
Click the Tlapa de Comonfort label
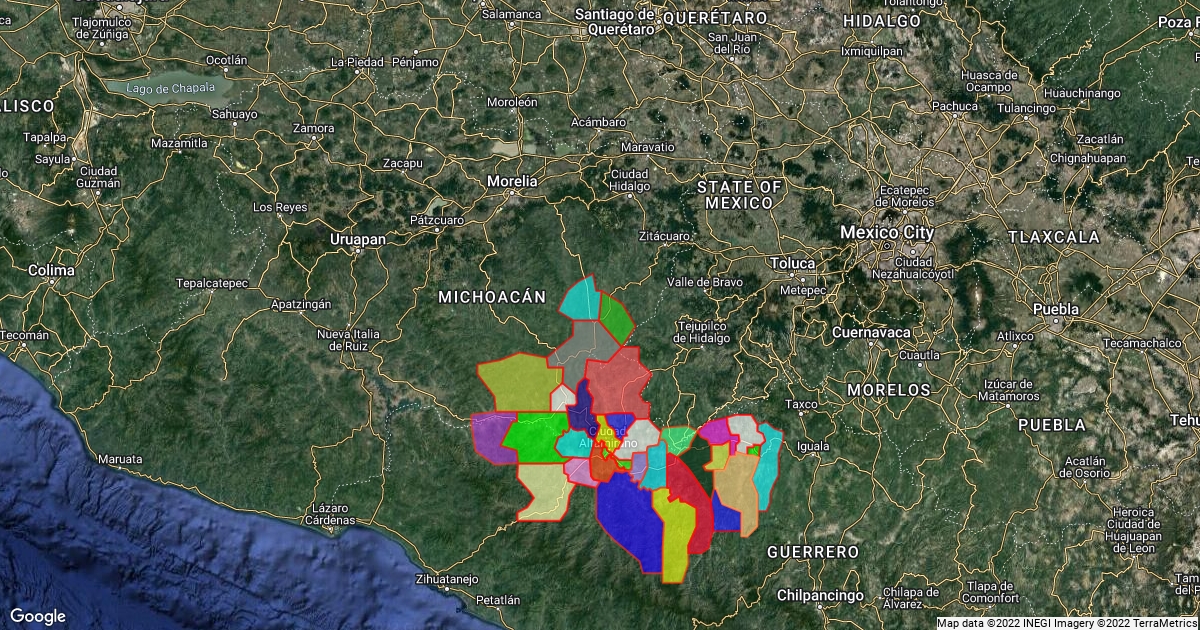click(x=990, y=592)
